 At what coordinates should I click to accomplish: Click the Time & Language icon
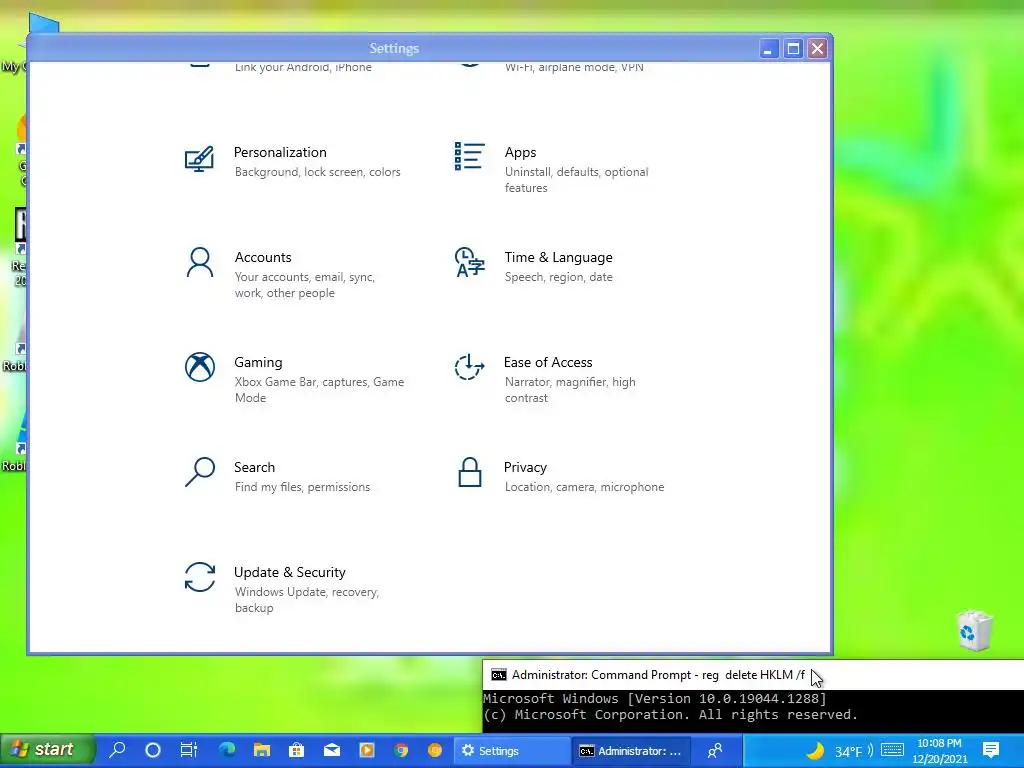[x=469, y=263]
